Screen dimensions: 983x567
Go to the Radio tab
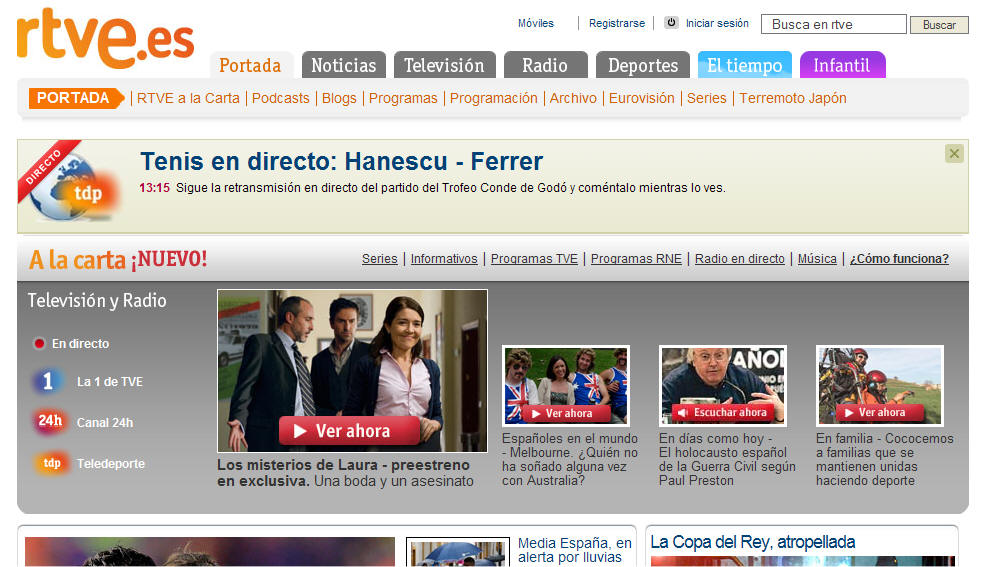tap(545, 65)
